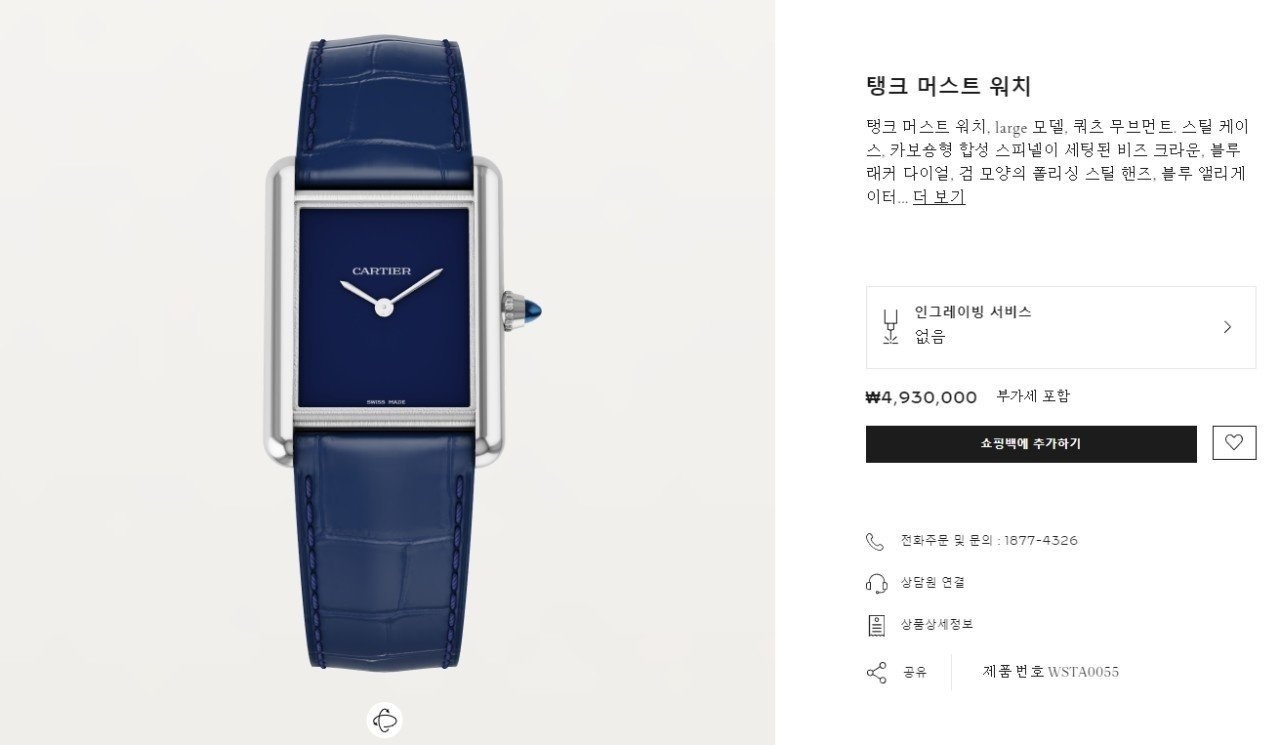1280x745 pixels.
Task: Add watch to shopping bag button
Action: 1031,444
